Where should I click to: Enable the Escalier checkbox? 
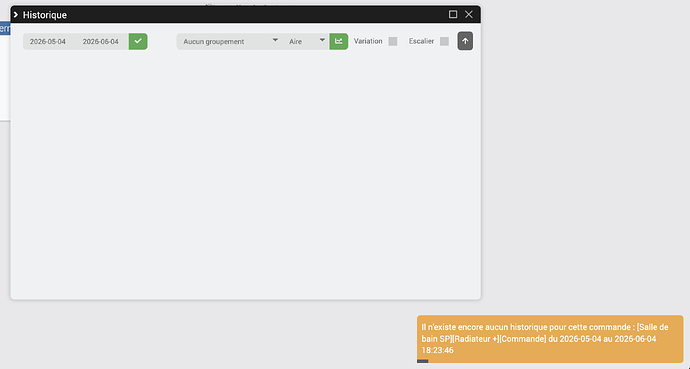click(x=444, y=41)
